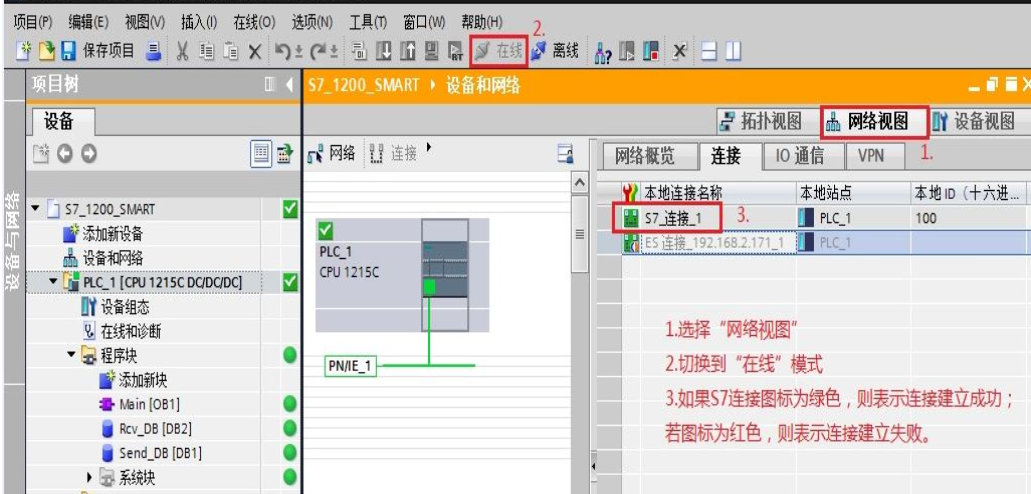Image resolution: width=1031 pixels, height=494 pixels.
Task: Click the tree icon right of overview toggle
Action: click(284, 155)
